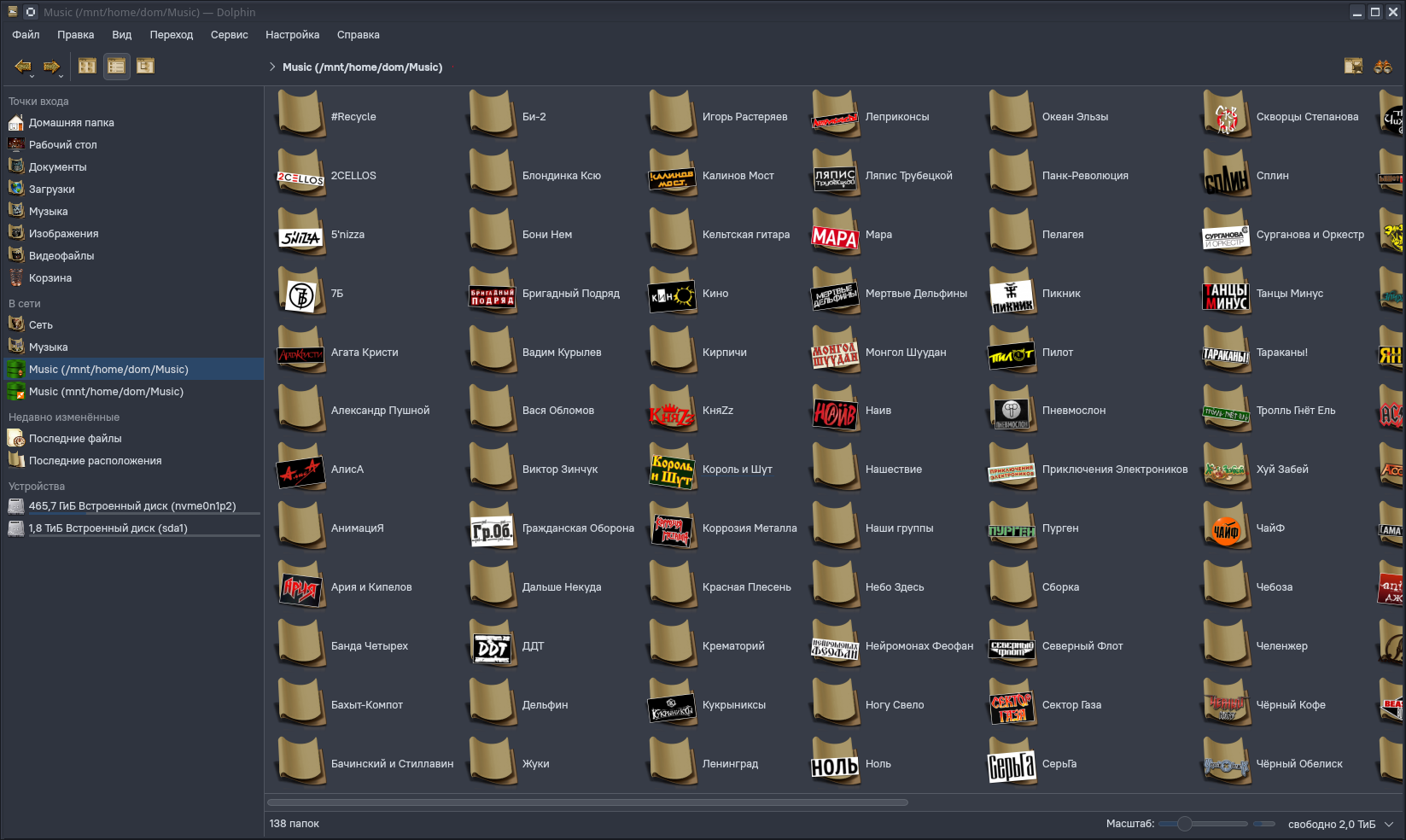
Task: Click the split view icon in toolbar
Action: pyautogui.click(x=1353, y=67)
